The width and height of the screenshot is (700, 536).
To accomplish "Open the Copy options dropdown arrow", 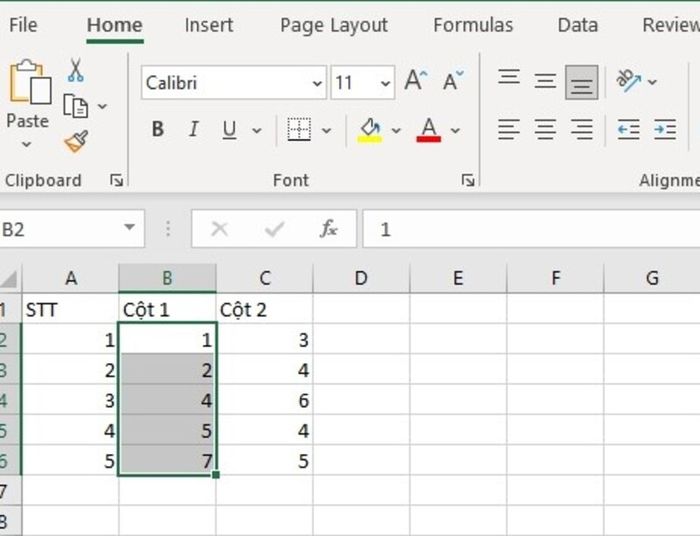I will [102, 106].
